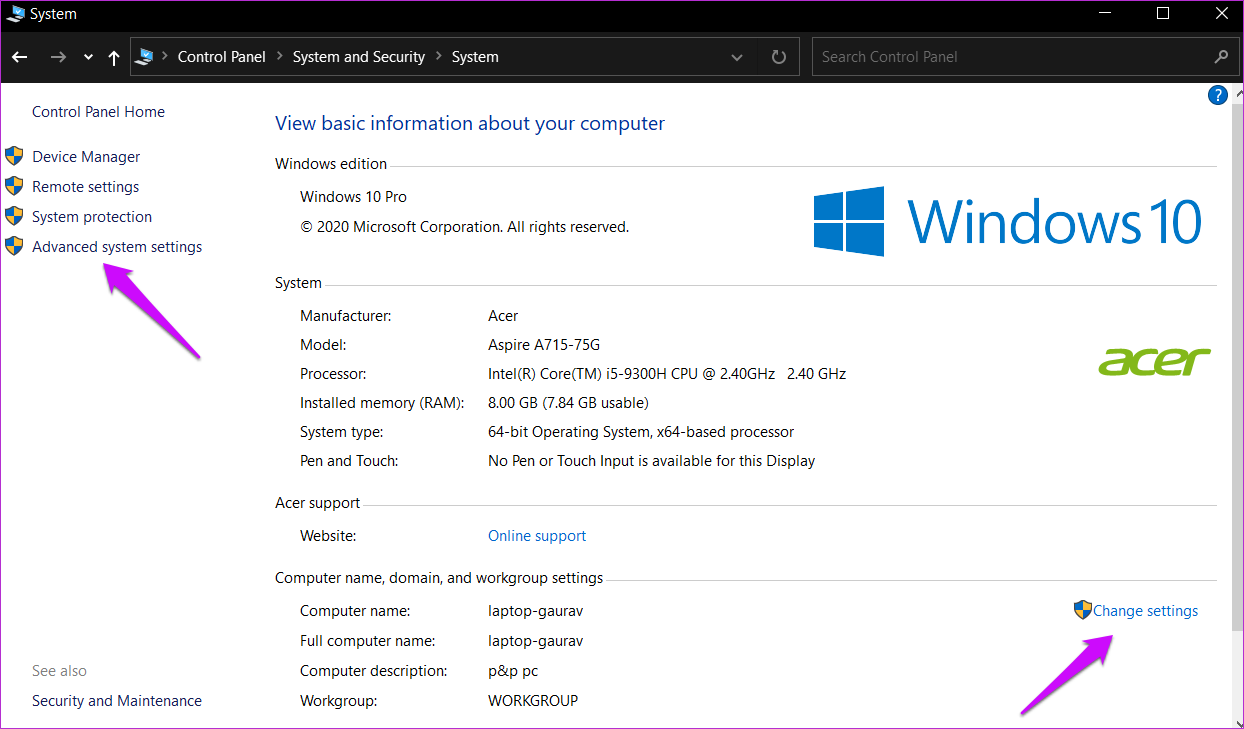
Task: Navigate to Control Panel via breadcrumb
Action: click(x=221, y=57)
